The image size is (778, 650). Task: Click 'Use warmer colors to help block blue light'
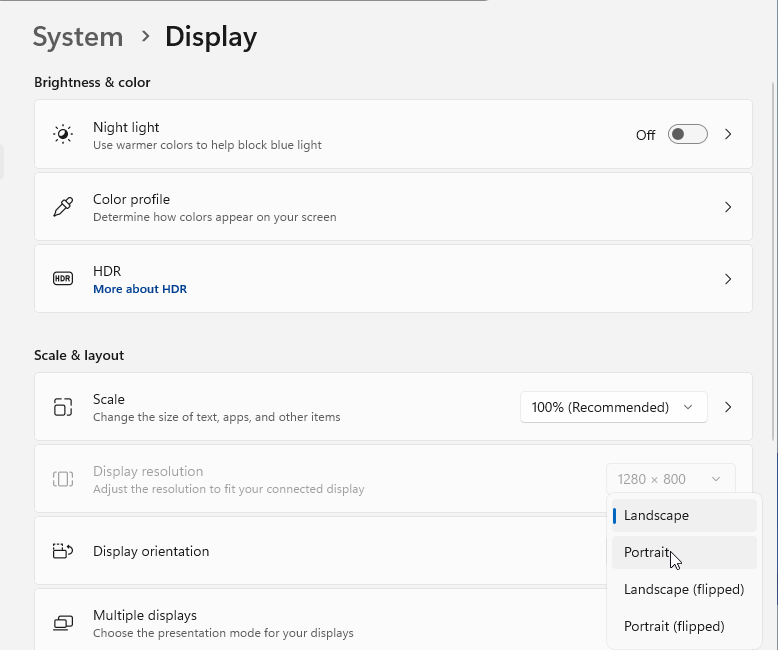click(x=207, y=145)
